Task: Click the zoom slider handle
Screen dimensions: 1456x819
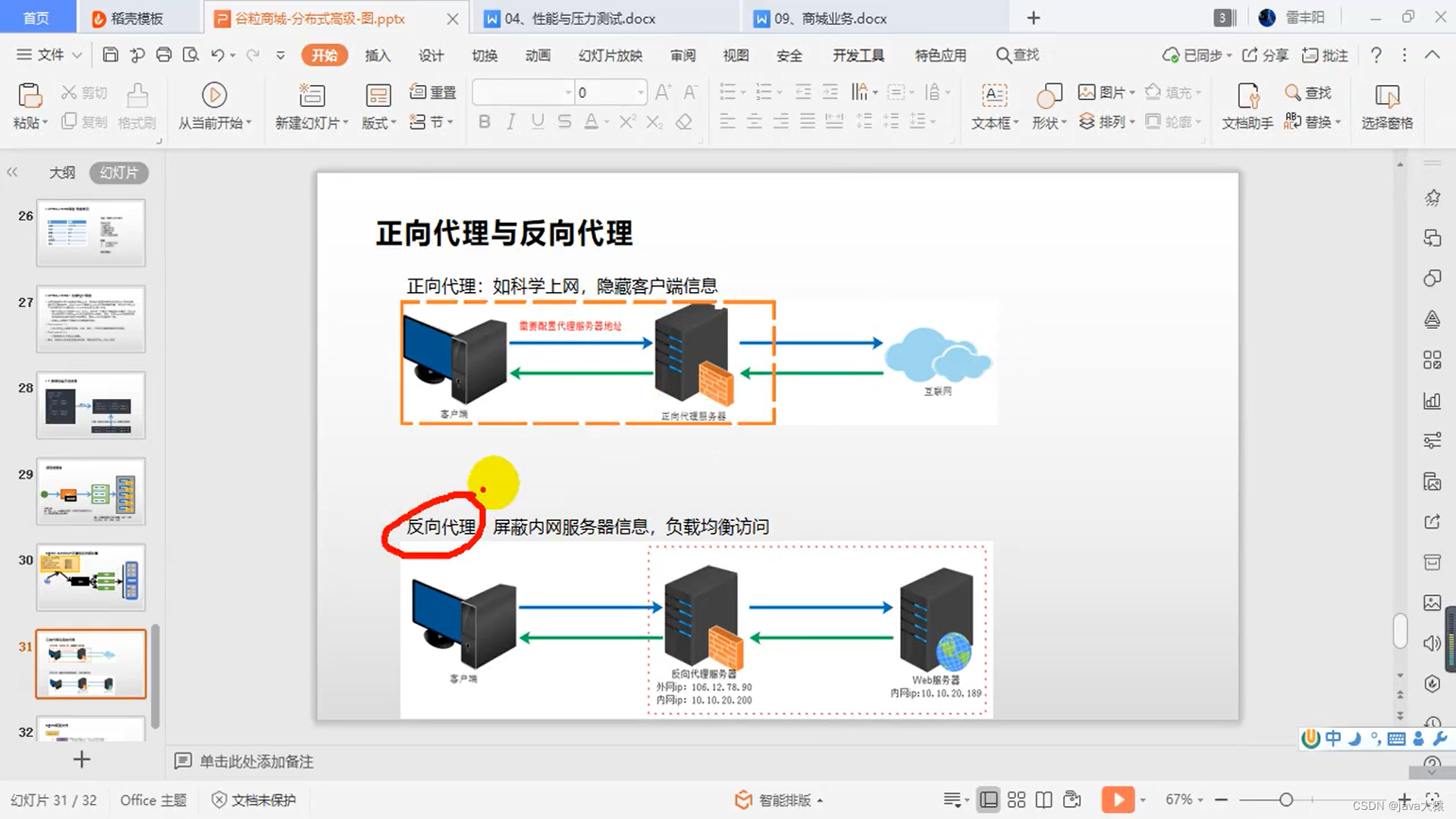Action: click(x=1286, y=799)
